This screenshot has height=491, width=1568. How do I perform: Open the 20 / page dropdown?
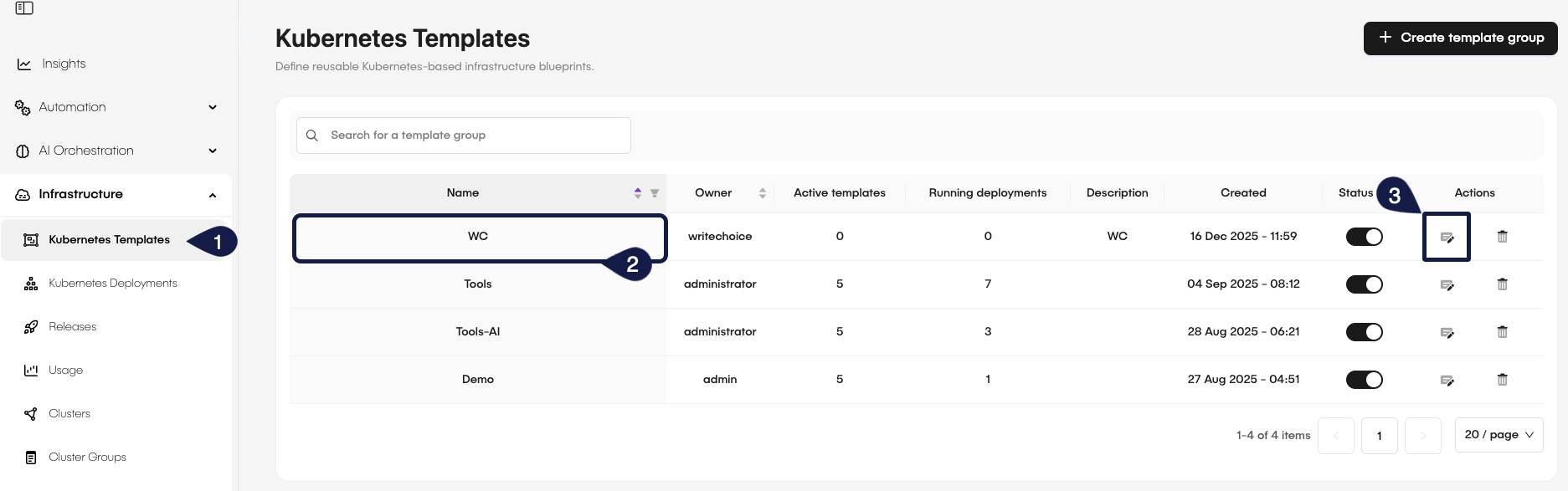pos(1499,435)
